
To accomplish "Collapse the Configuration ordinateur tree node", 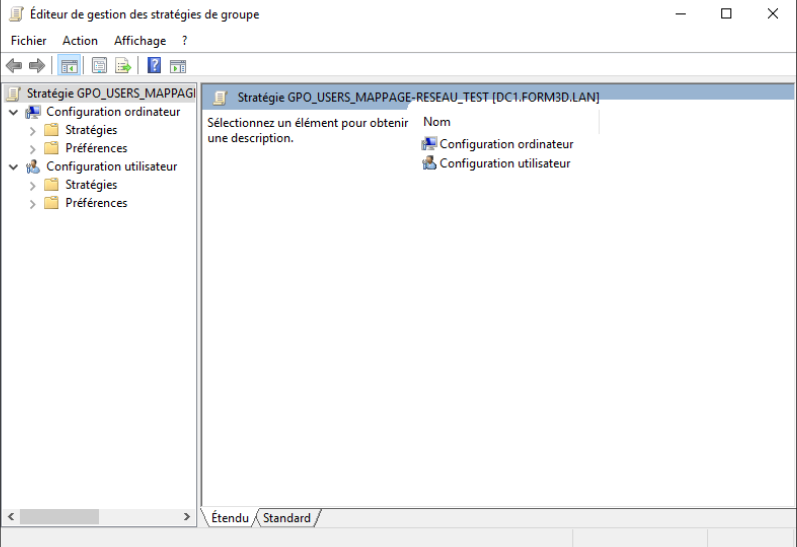I will 14,112.
